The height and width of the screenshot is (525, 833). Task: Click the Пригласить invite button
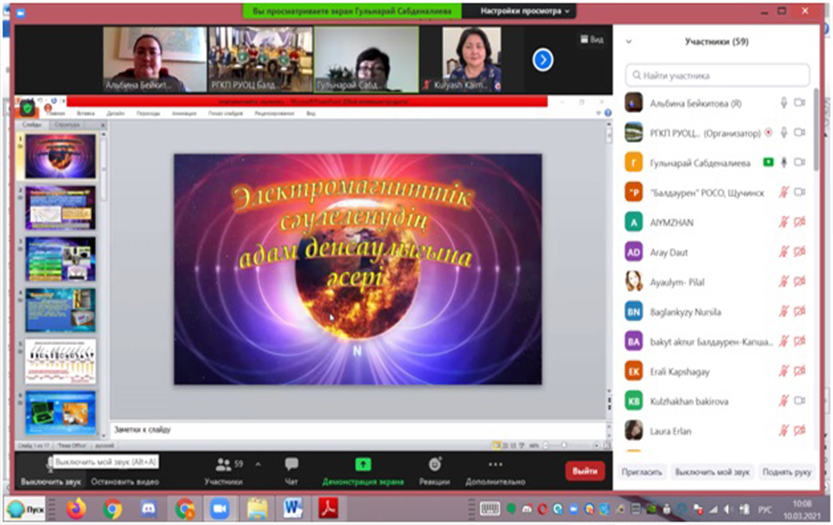(641, 471)
